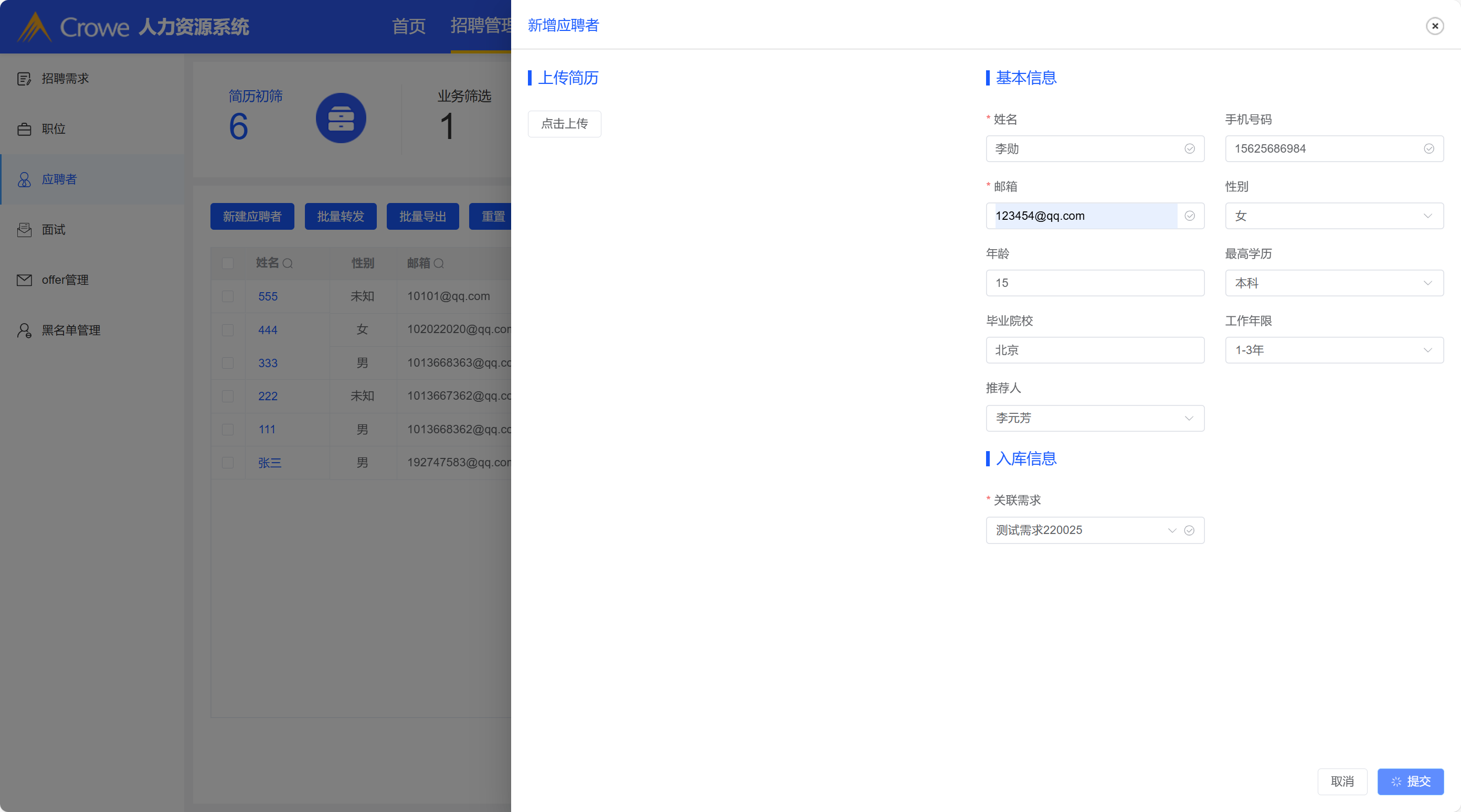
Task: Open the 性别 dropdown
Action: pyautogui.click(x=1333, y=216)
